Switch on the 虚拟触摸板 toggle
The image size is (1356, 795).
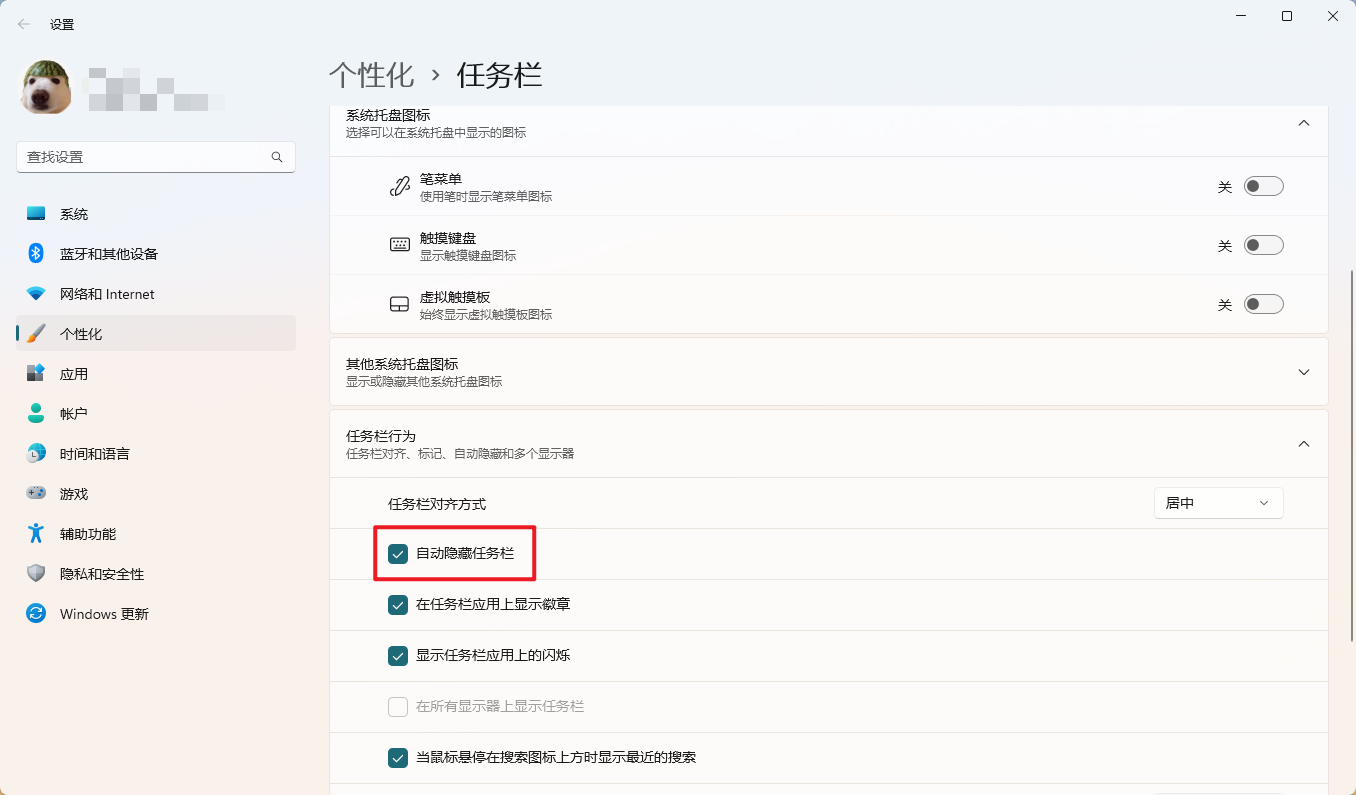(x=1263, y=304)
